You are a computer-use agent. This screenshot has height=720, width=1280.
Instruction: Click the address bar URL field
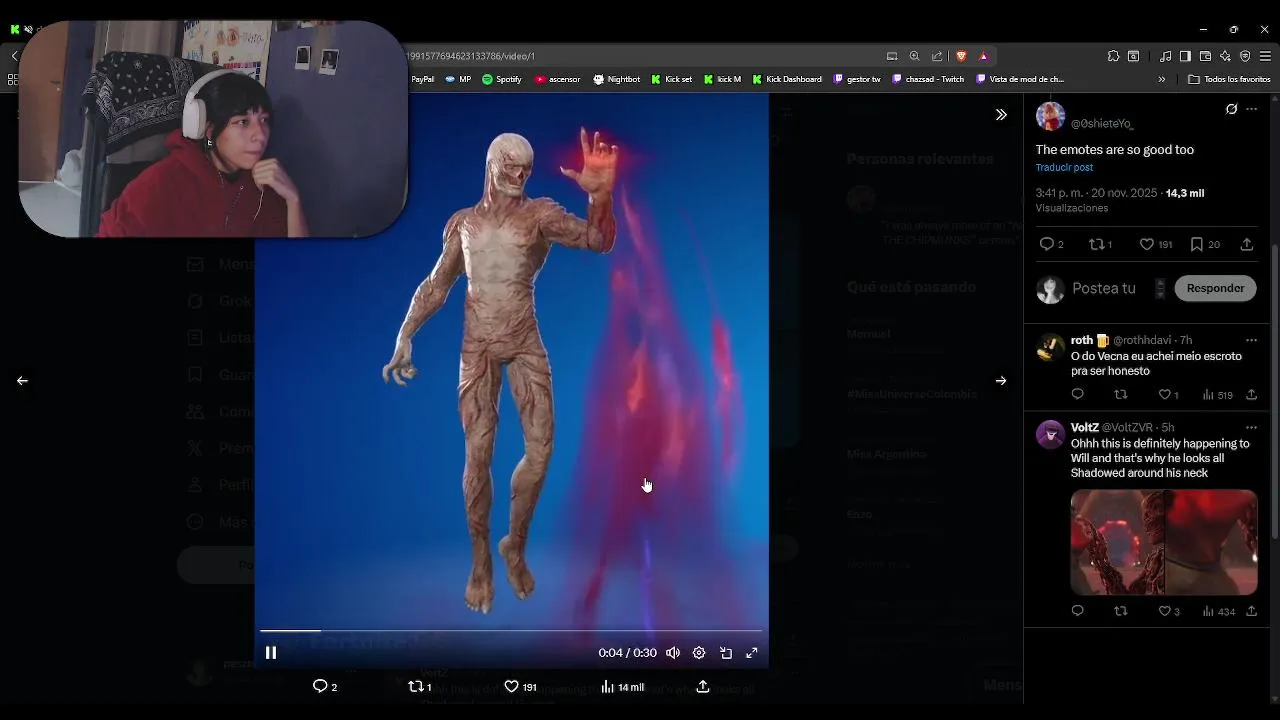tap(640, 56)
